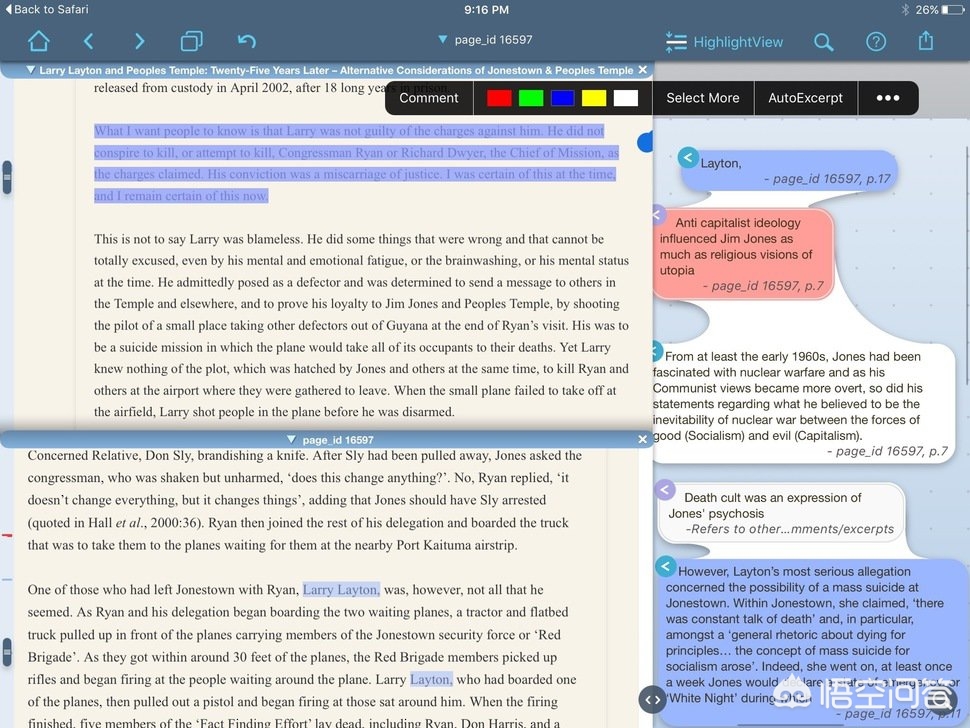
Task: Tap the Home icon in toolbar
Action: (39, 41)
